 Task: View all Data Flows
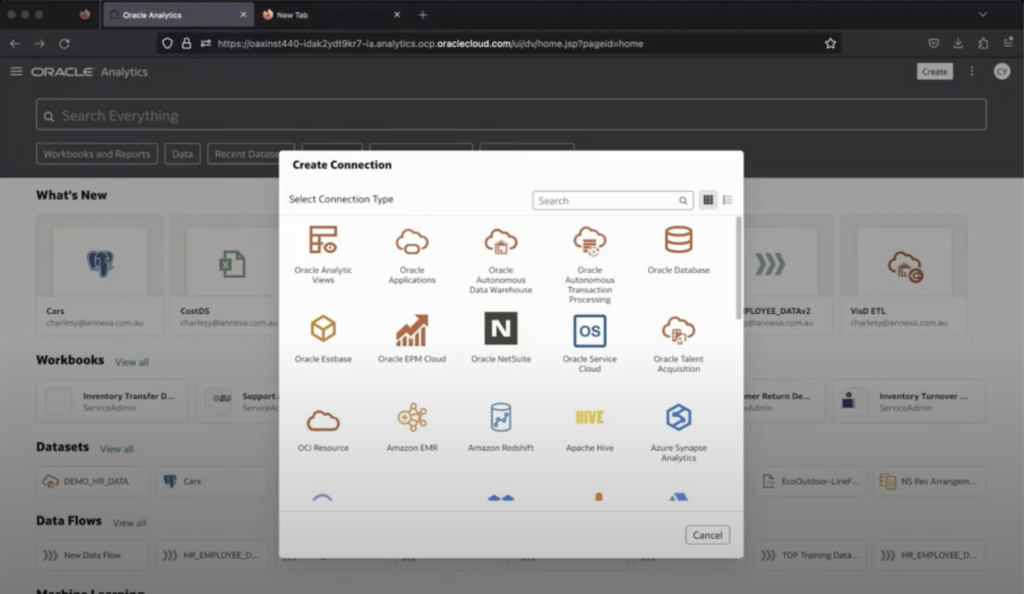coord(129,523)
